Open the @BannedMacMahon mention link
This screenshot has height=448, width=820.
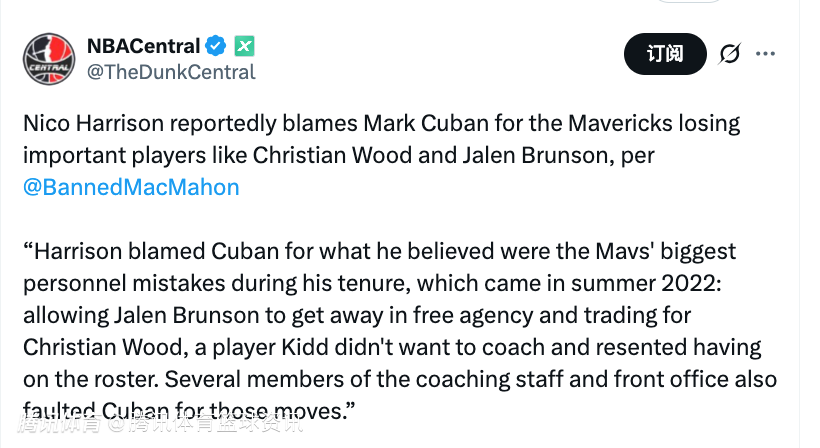(x=131, y=187)
